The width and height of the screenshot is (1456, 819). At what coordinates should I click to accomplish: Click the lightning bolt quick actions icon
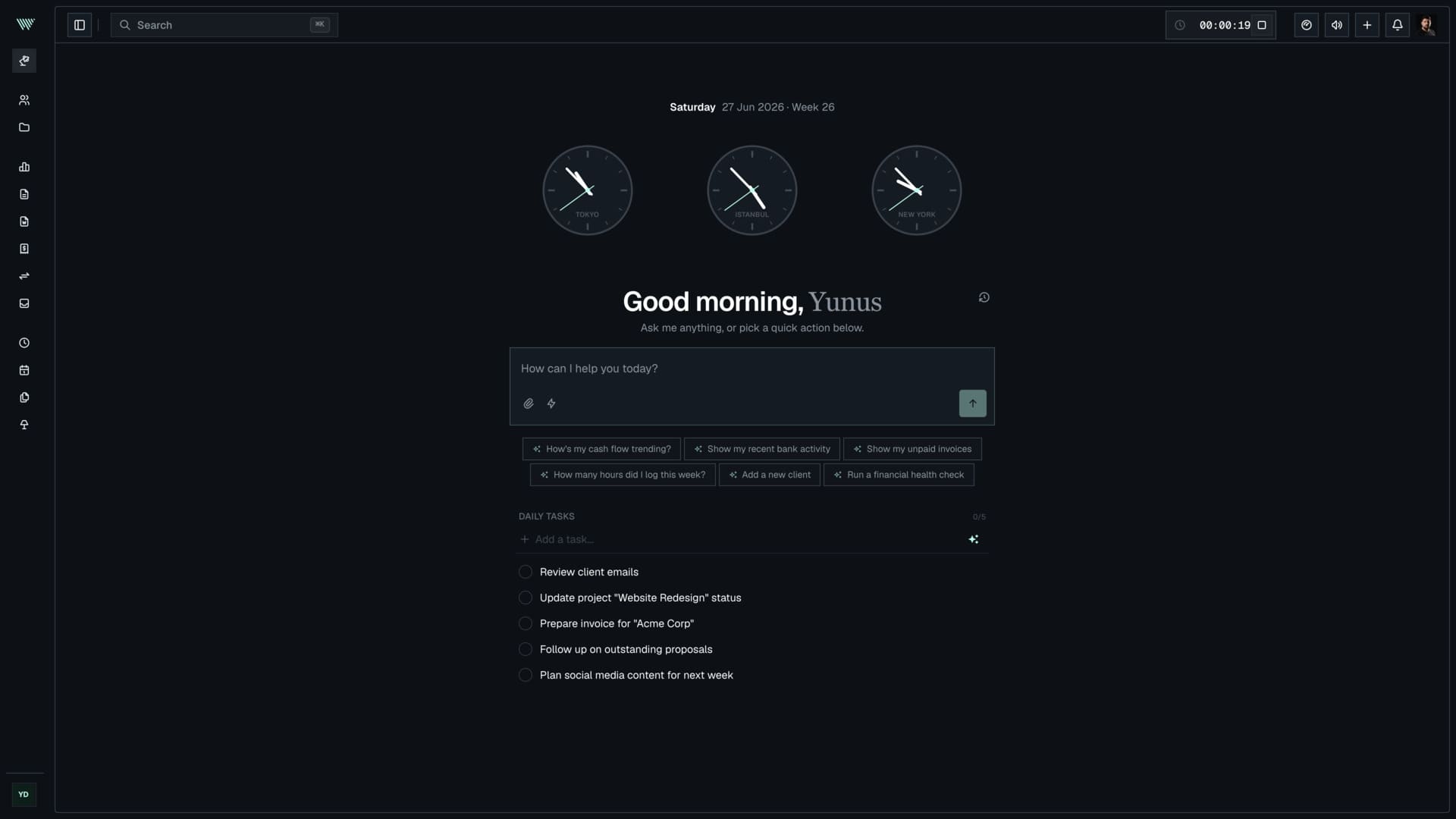551,403
